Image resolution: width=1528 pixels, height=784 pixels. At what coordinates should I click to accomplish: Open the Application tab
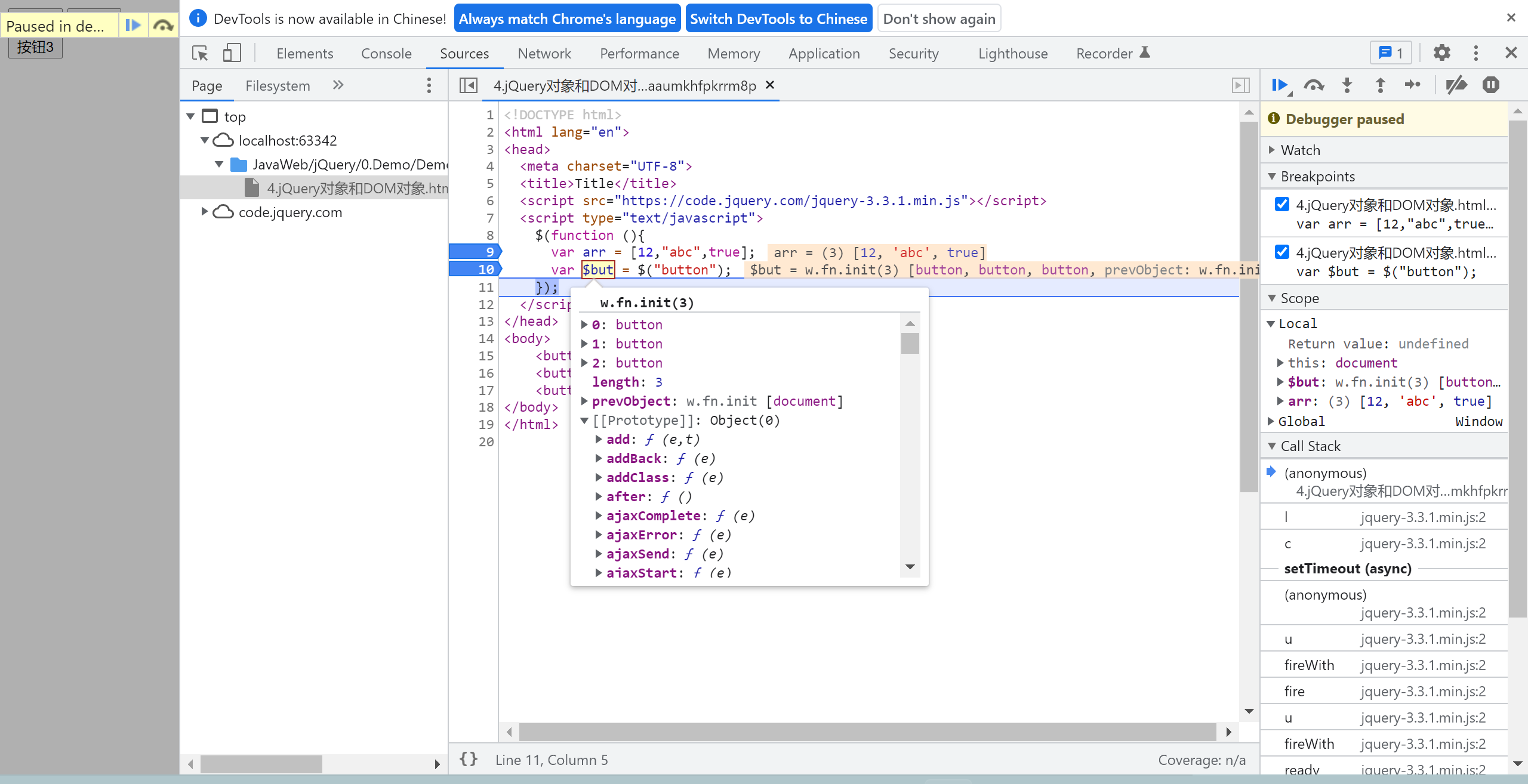[x=824, y=53]
